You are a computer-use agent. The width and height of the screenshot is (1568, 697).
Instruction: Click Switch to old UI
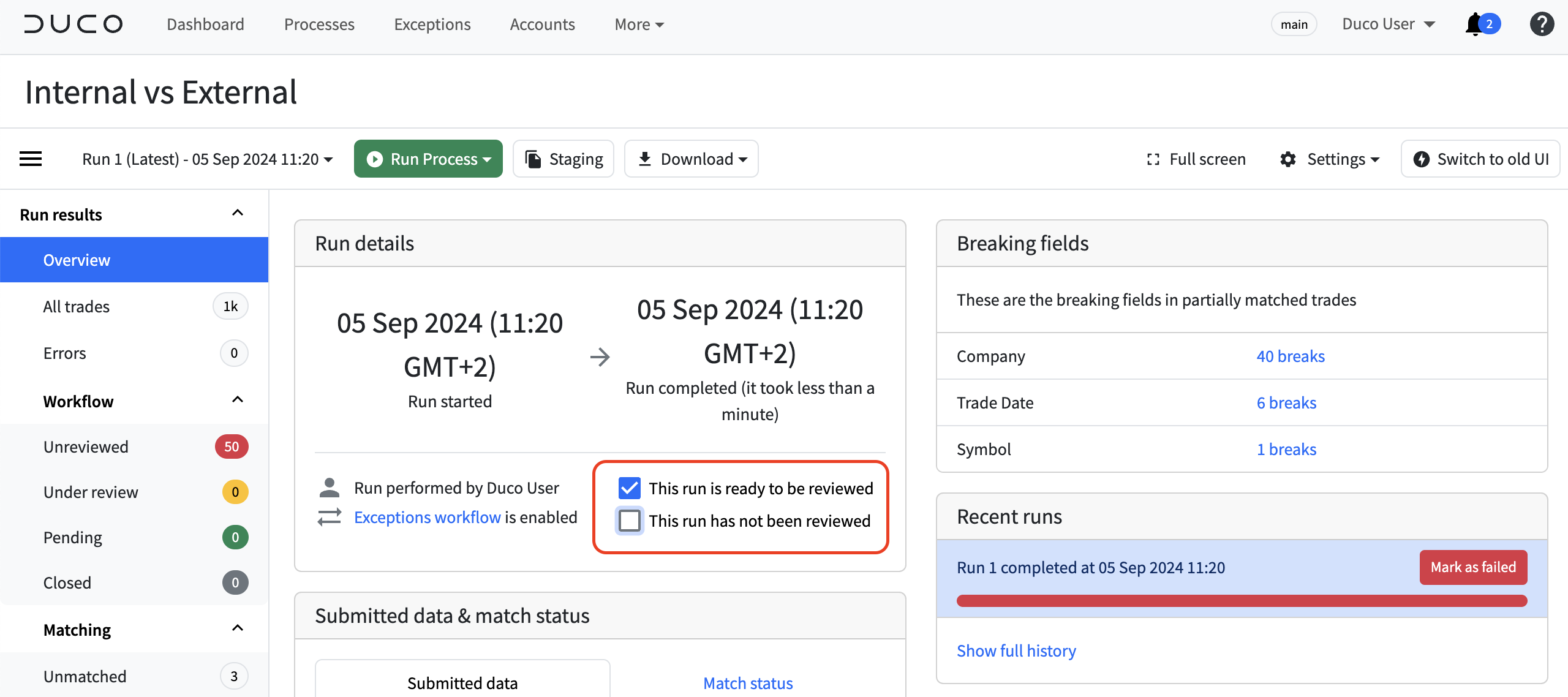(1480, 159)
